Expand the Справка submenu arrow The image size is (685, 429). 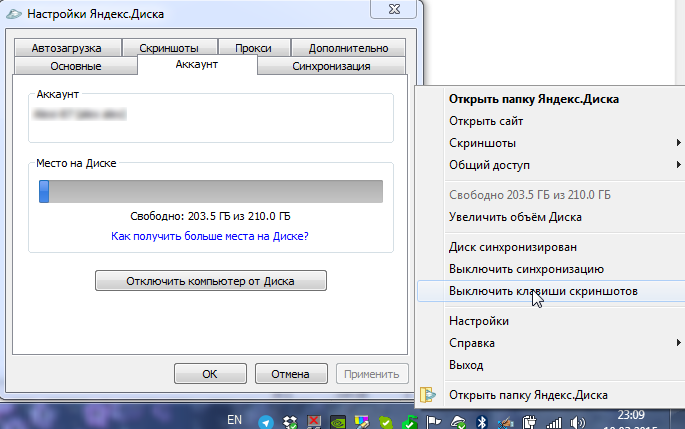click(678, 343)
